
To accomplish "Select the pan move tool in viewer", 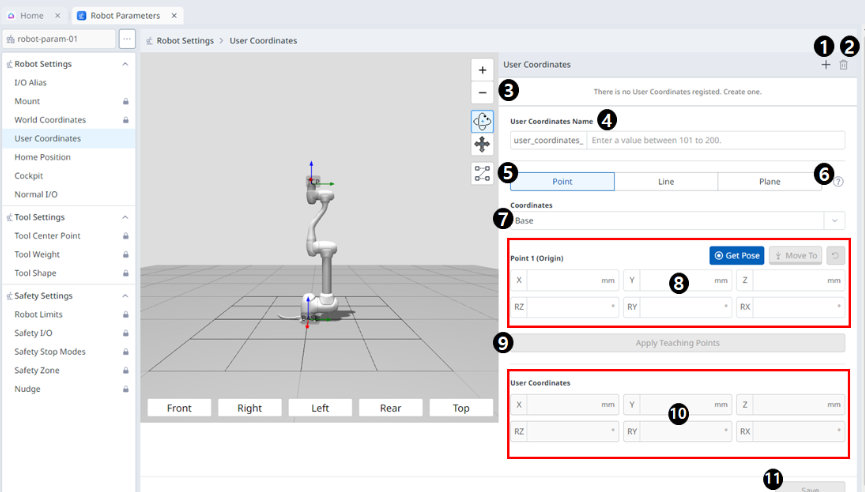I will pyautogui.click(x=482, y=144).
